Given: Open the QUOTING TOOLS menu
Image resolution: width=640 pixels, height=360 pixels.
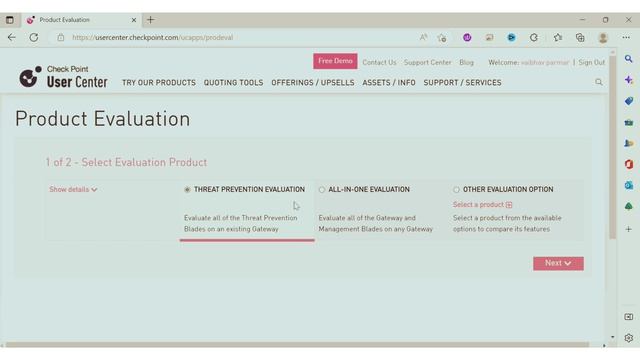Looking at the screenshot, I should point(233,83).
